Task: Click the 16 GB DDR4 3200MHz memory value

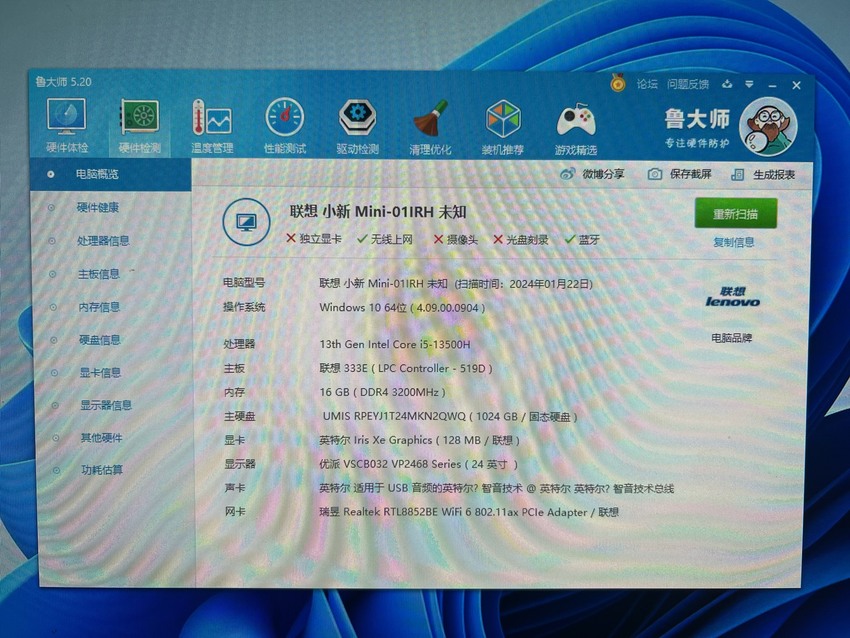Action: pyautogui.click(x=382, y=392)
